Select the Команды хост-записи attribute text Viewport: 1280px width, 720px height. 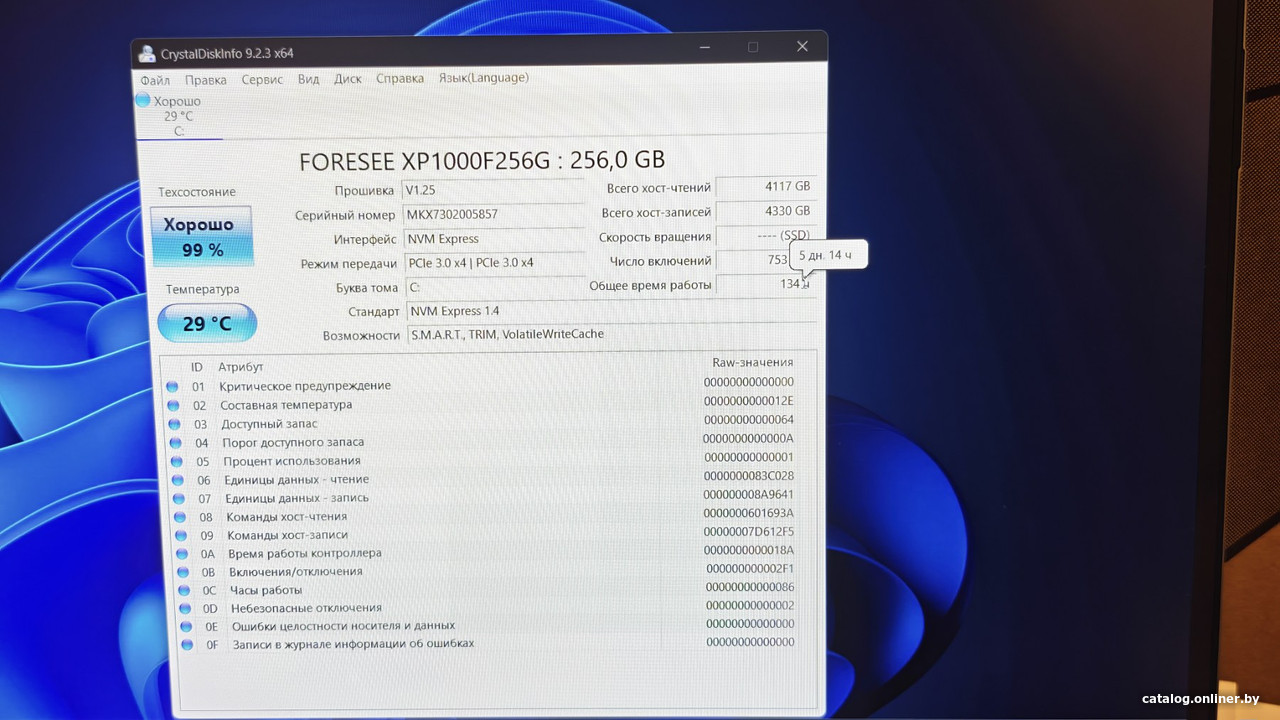pos(287,535)
